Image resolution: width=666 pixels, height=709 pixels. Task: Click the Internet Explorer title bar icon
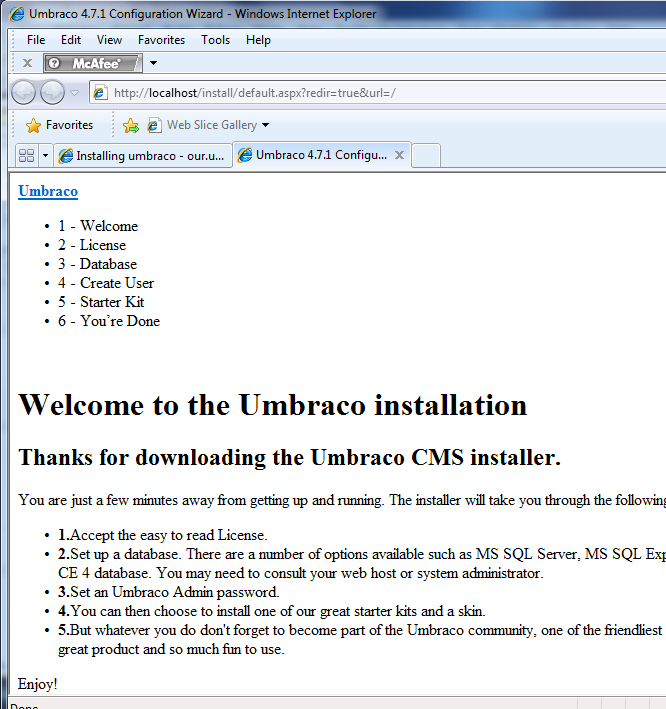pyautogui.click(x=17, y=14)
